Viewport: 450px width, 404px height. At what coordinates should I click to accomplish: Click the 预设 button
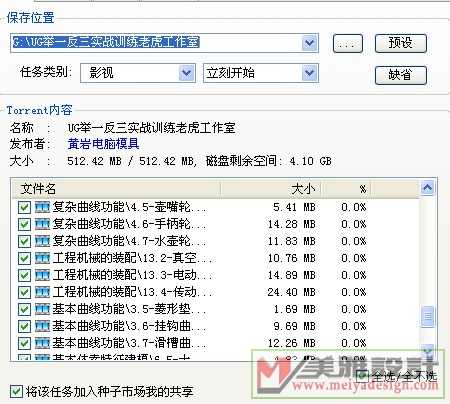pos(401,43)
